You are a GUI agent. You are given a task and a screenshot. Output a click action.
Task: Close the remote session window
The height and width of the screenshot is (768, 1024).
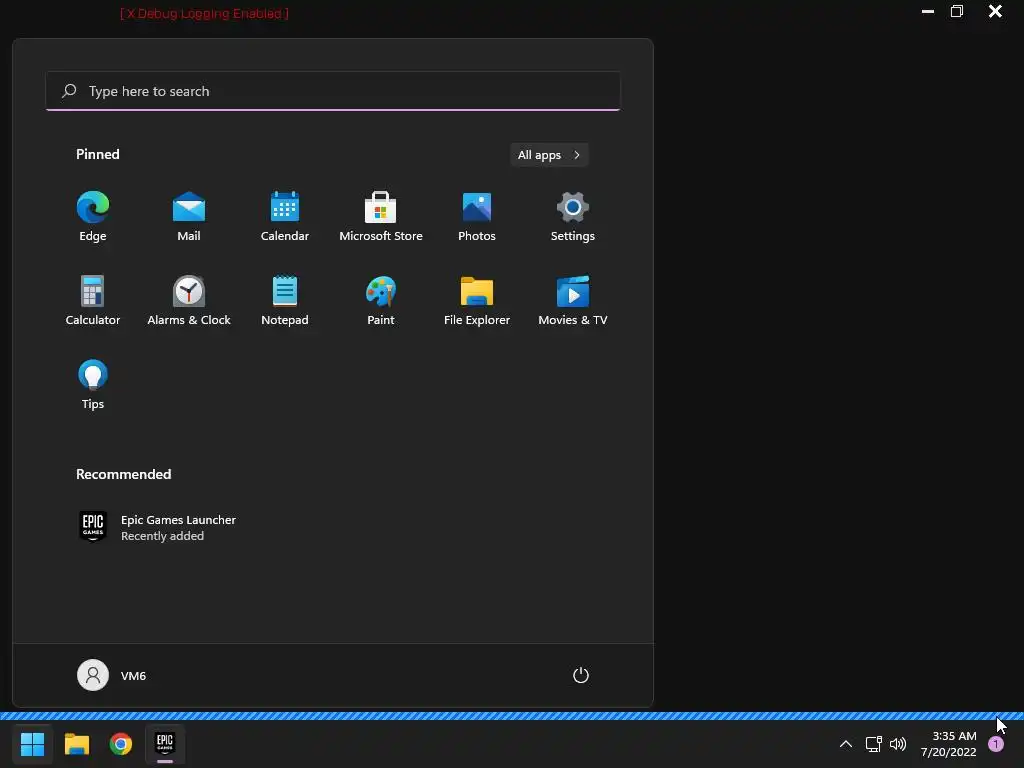[995, 11]
